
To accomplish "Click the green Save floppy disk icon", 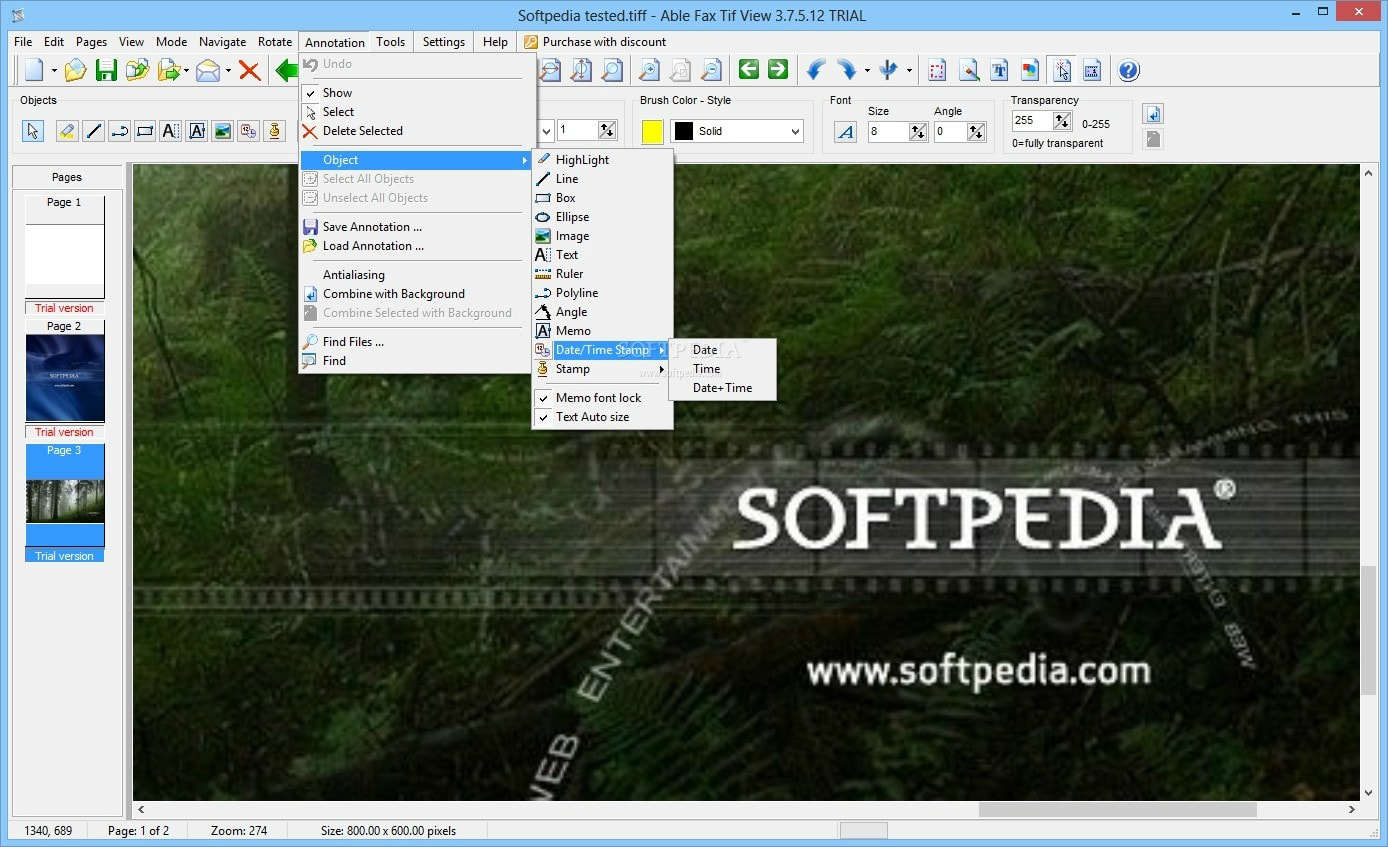I will [106, 70].
